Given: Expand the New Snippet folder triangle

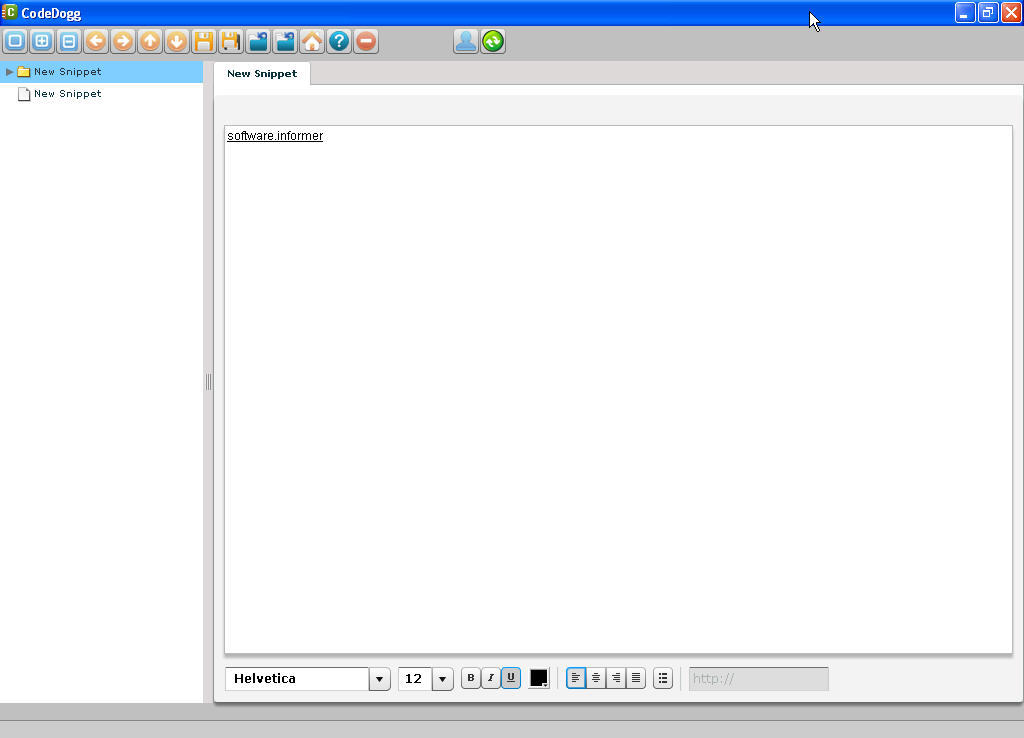Looking at the screenshot, I should (9, 72).
